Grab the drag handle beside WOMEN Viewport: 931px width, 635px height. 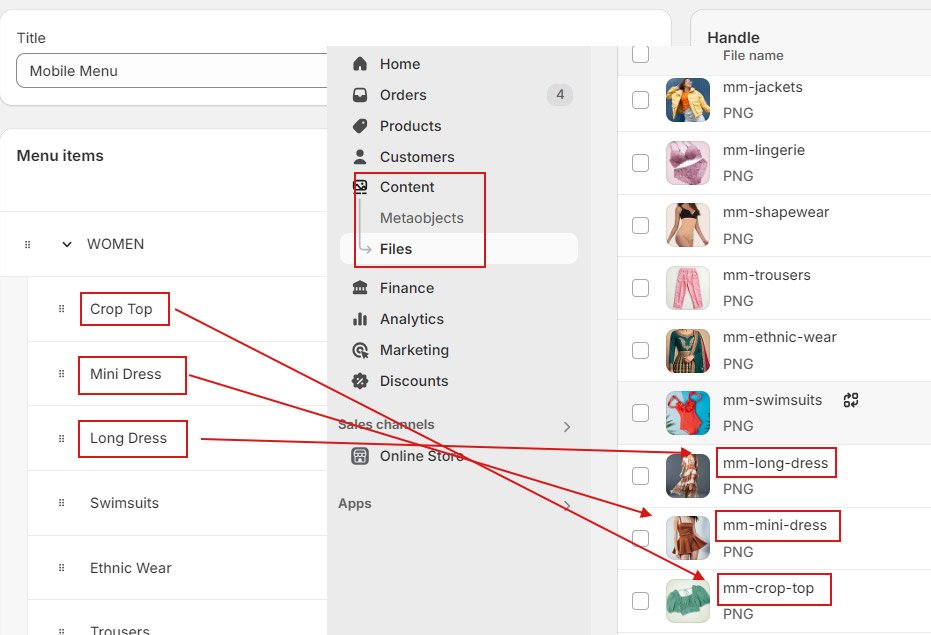[27, 244]
